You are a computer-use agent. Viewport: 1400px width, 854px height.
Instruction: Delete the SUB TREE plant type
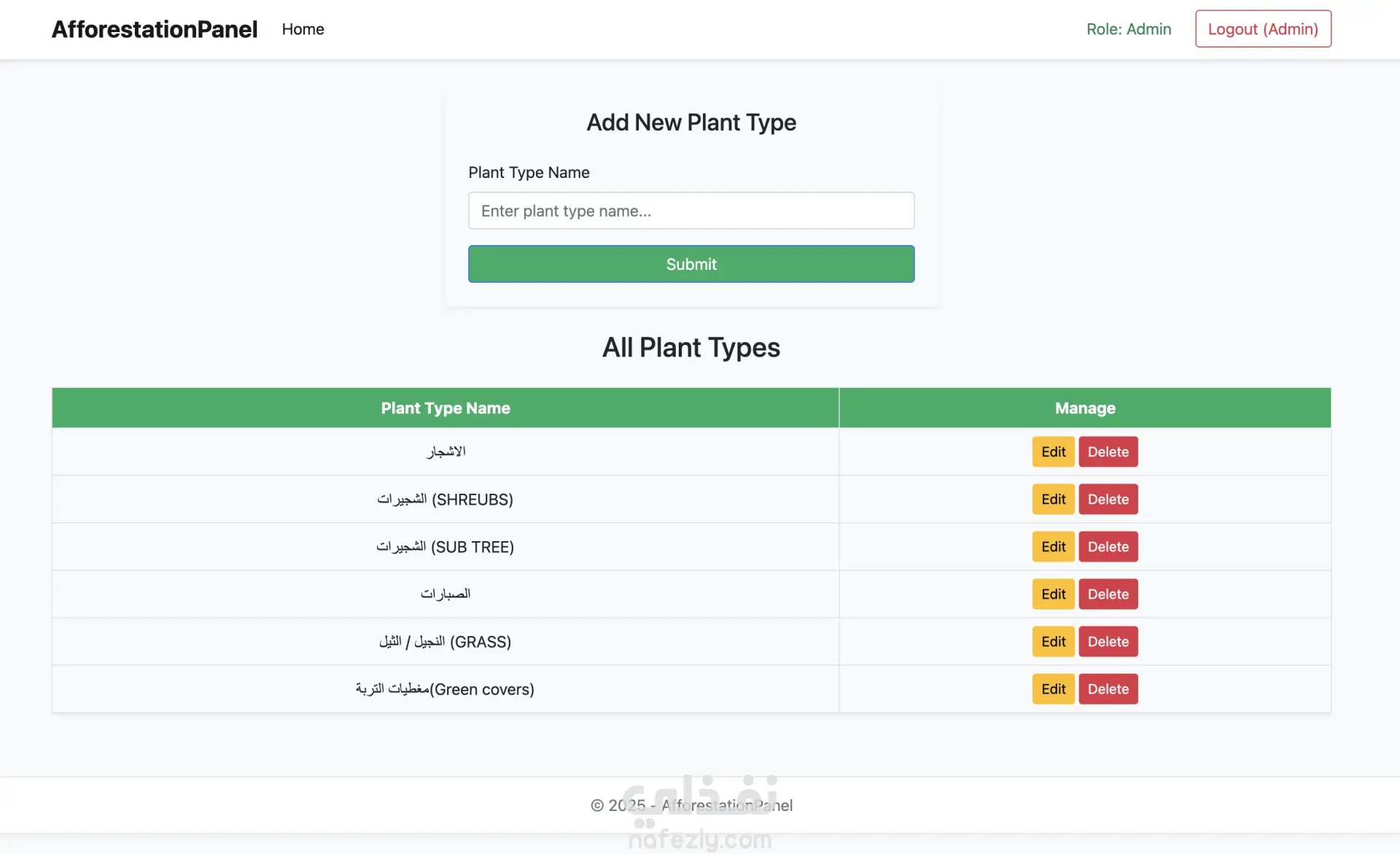click(x=1108, y=547)
